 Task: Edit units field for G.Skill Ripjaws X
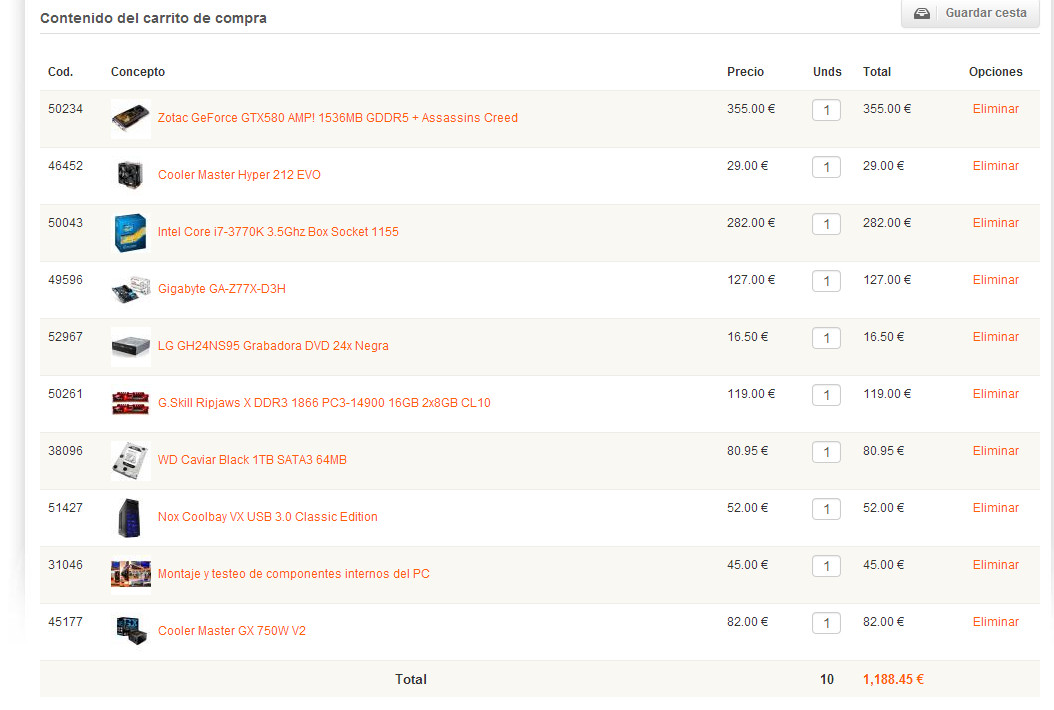click(826, 395)
